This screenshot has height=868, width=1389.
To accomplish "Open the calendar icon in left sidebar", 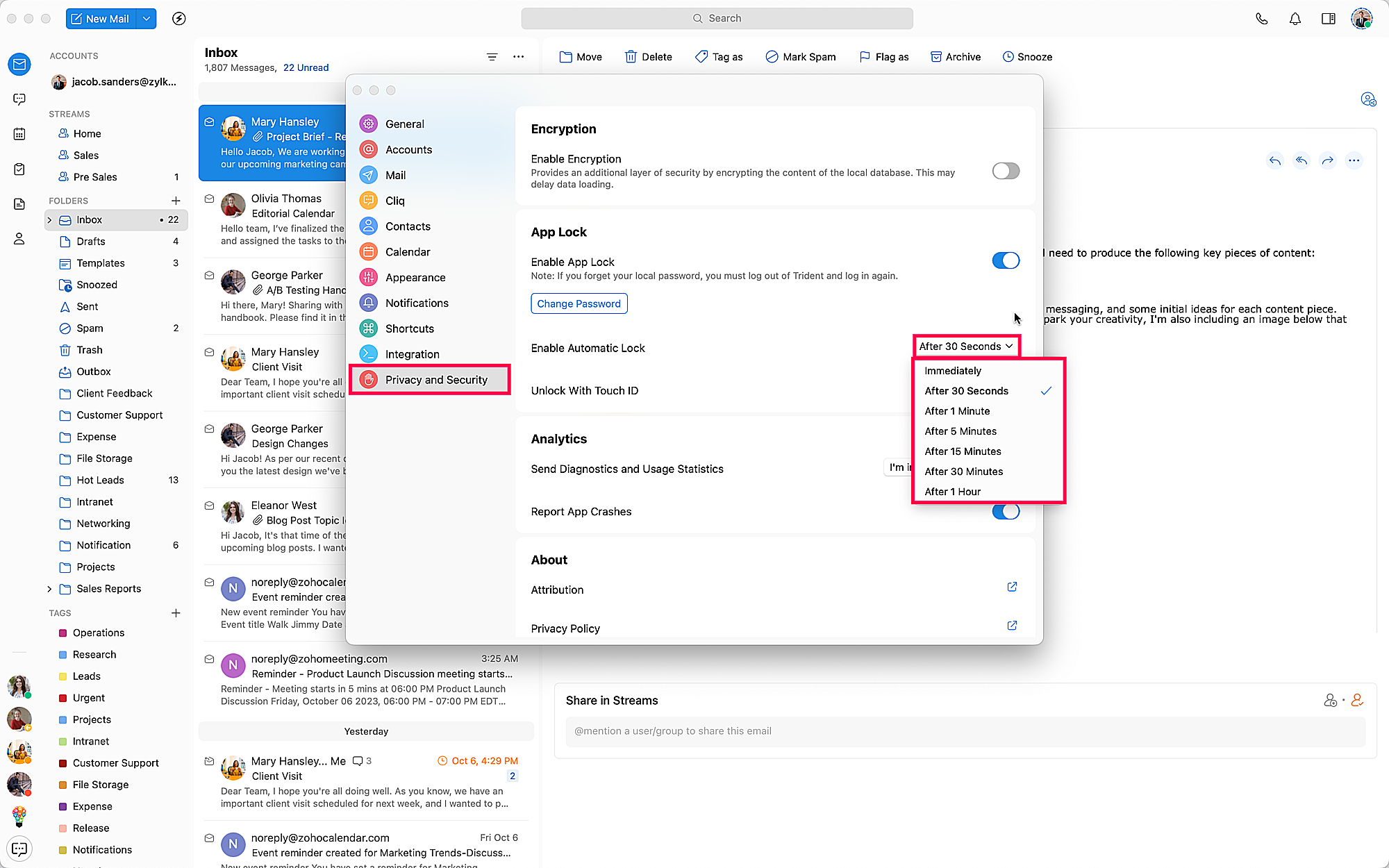I will [x=19, y=134].
